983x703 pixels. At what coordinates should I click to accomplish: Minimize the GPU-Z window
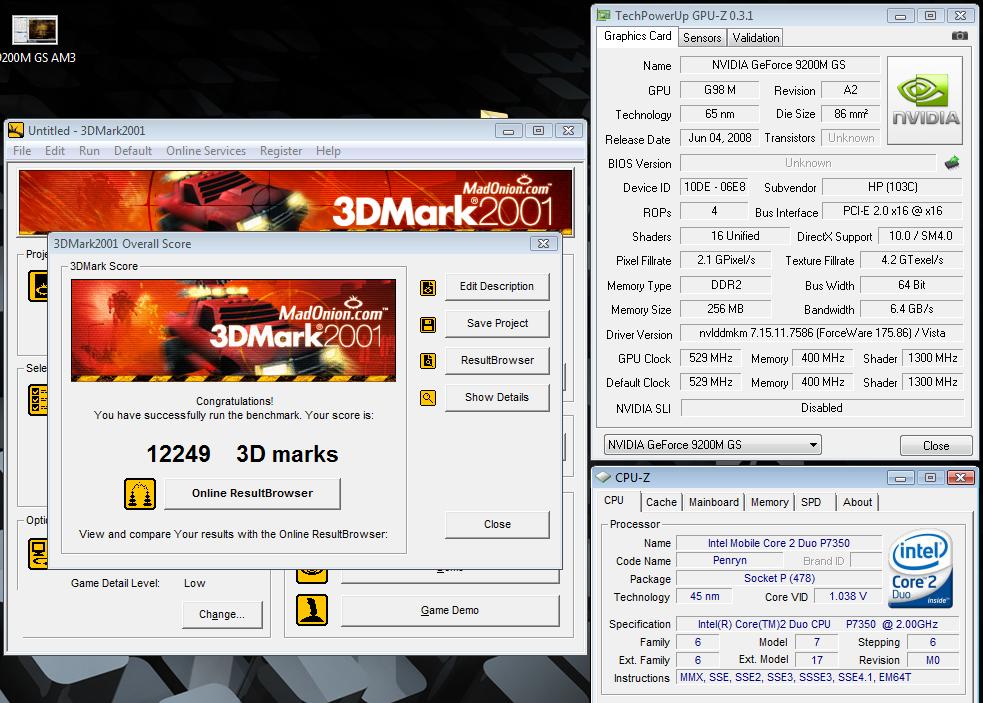[x=900, y=16]
